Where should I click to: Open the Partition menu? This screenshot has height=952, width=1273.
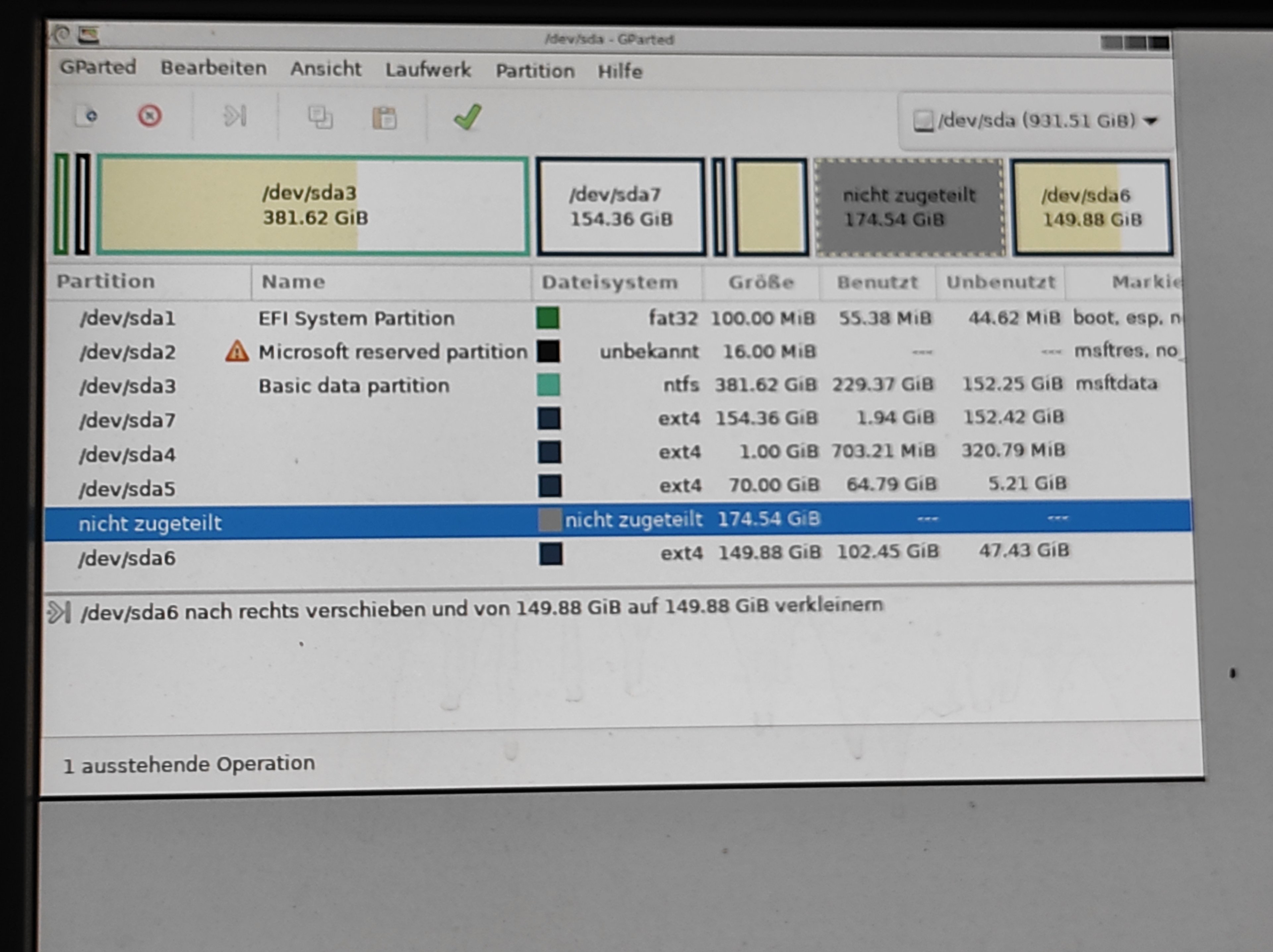click(x=535, y=71)
